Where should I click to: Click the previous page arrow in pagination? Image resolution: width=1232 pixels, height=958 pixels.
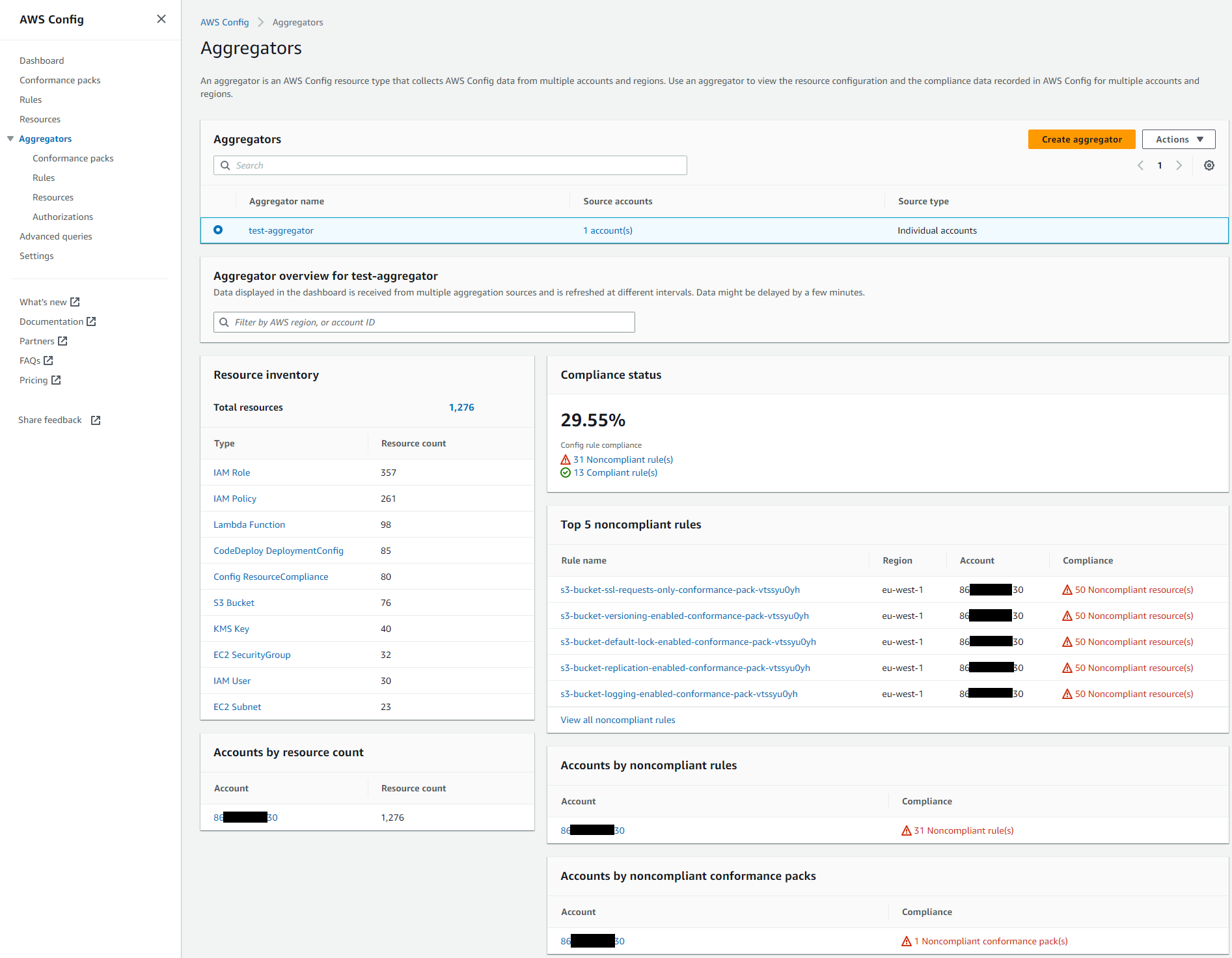(1140, 165)
